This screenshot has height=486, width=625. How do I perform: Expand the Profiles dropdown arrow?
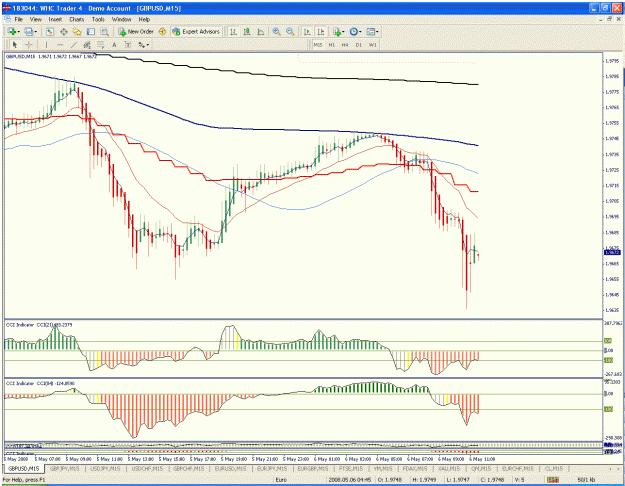36,31
